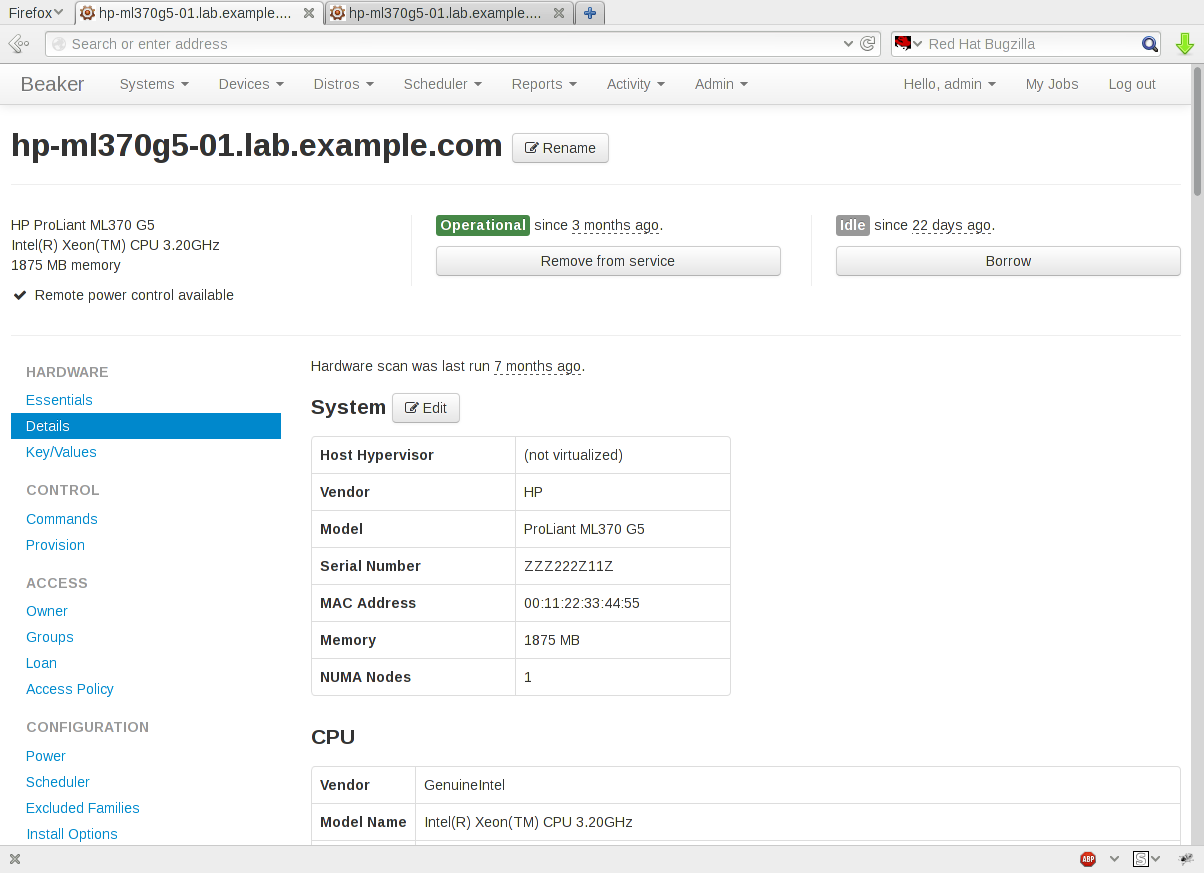
Task: Open the Adblock Plus dropdown arrow
Action: [1114, 859]
